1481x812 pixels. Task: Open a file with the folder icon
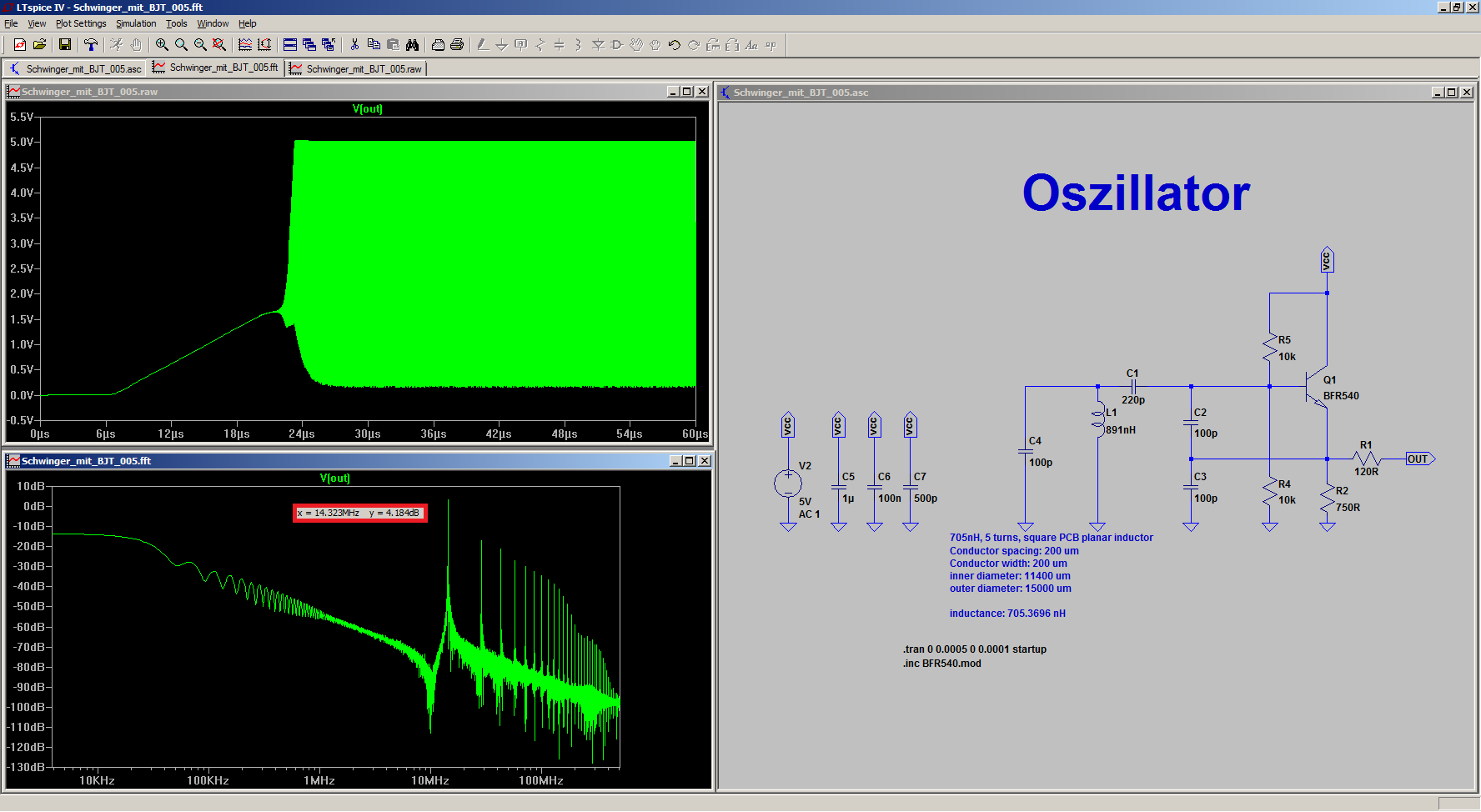click(x=39, y=45)
